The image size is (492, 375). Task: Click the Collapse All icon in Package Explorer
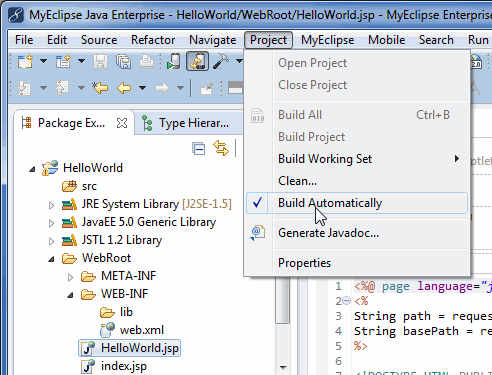199,149
